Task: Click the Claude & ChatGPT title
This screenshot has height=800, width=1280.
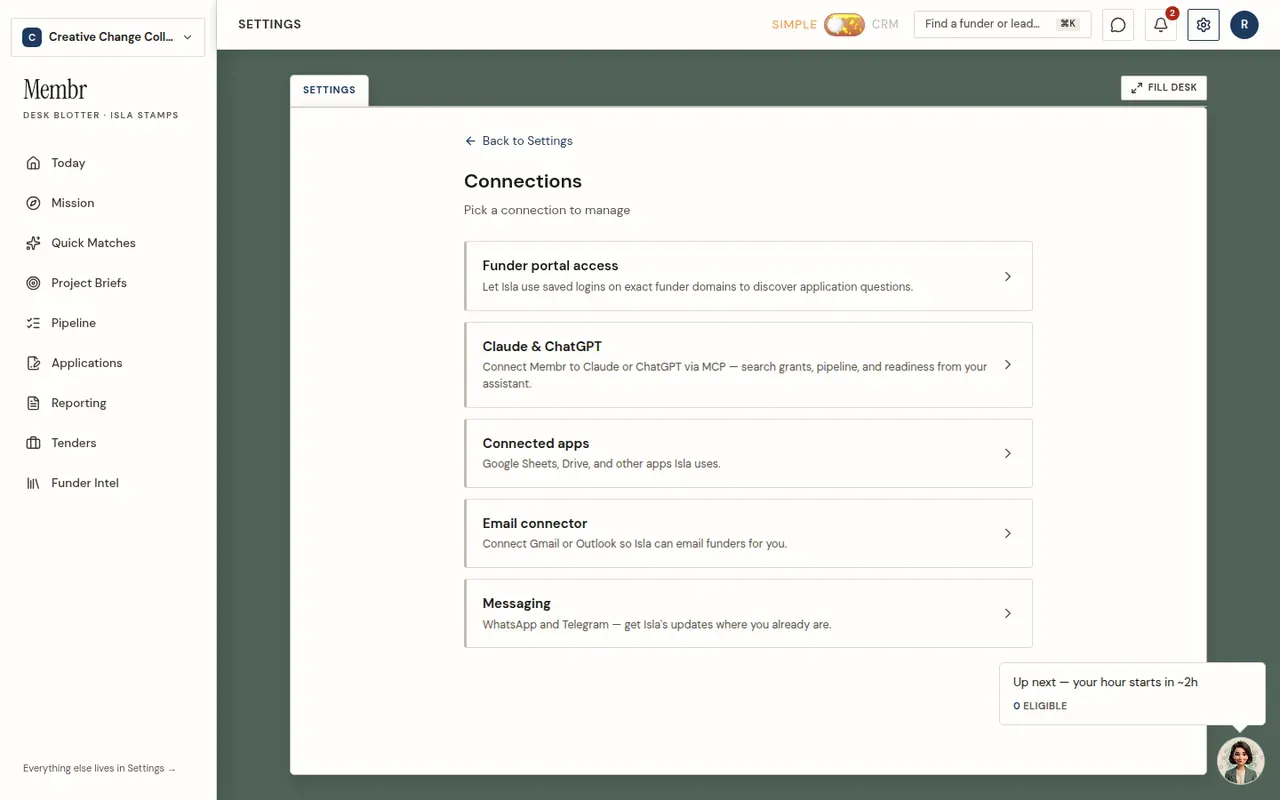Action: click(x=542, y=347)
